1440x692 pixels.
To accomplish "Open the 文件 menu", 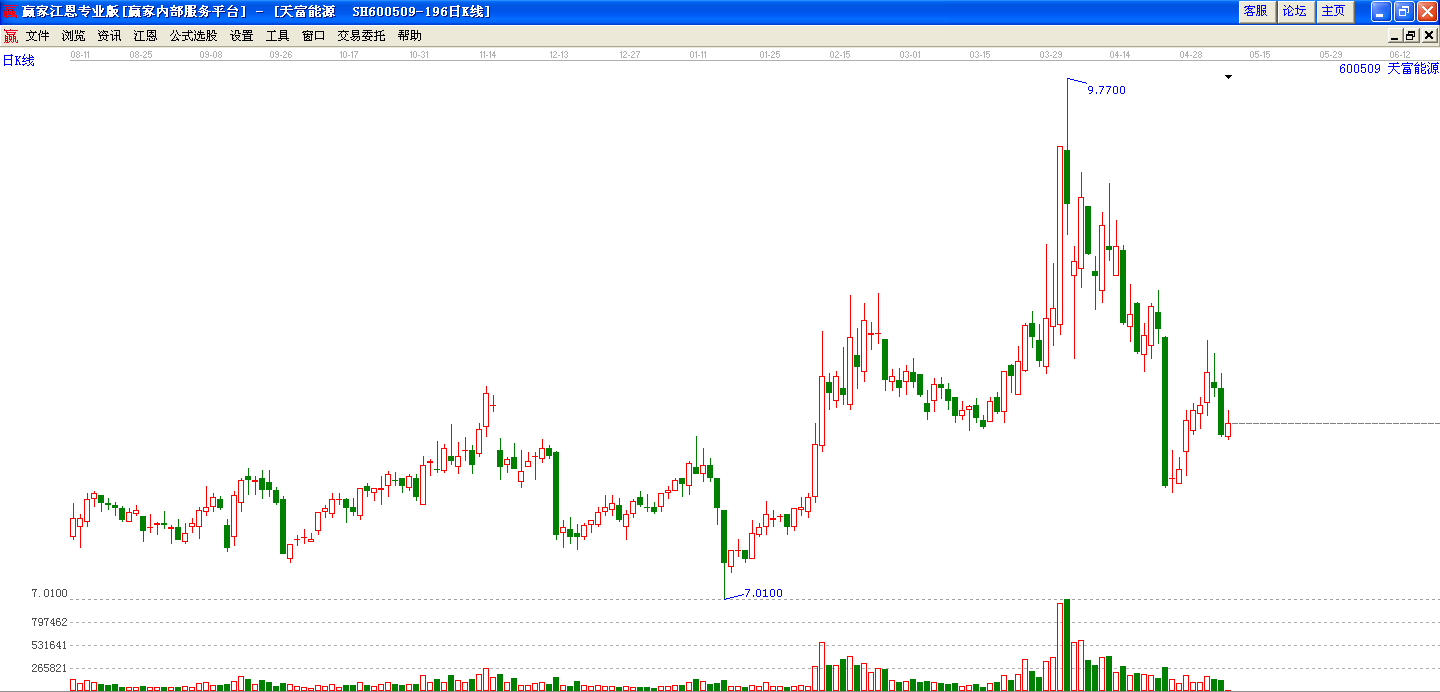I will (x=38, y=36).
